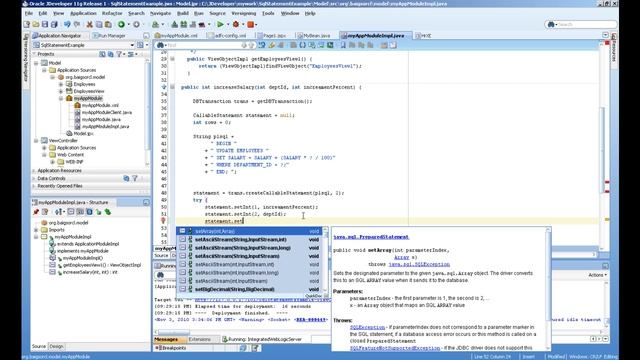The width and height of the screenshot is (640, 360).
Task: Expand the WEB-INF folder node
Action: coord(53,162)
